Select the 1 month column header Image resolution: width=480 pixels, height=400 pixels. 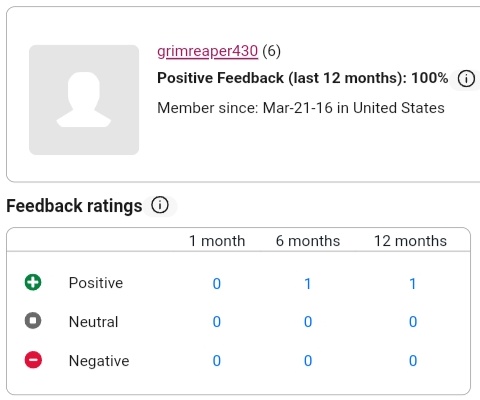point(217,241)
